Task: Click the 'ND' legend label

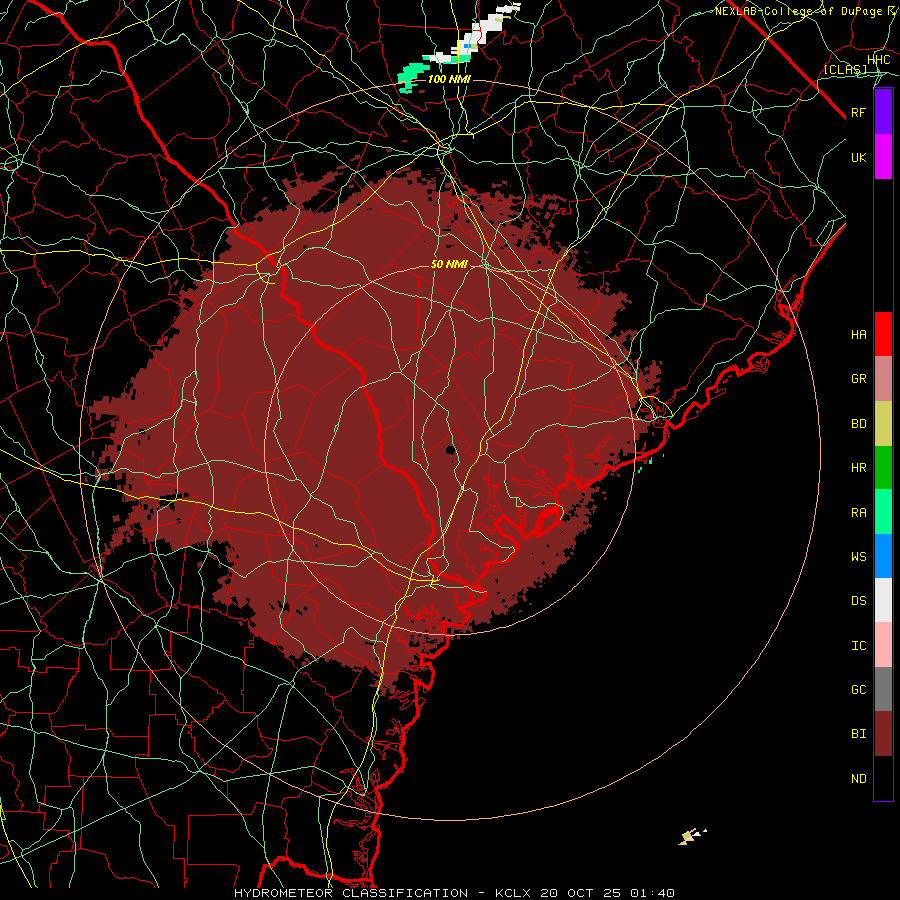Action: click(858, 779)
